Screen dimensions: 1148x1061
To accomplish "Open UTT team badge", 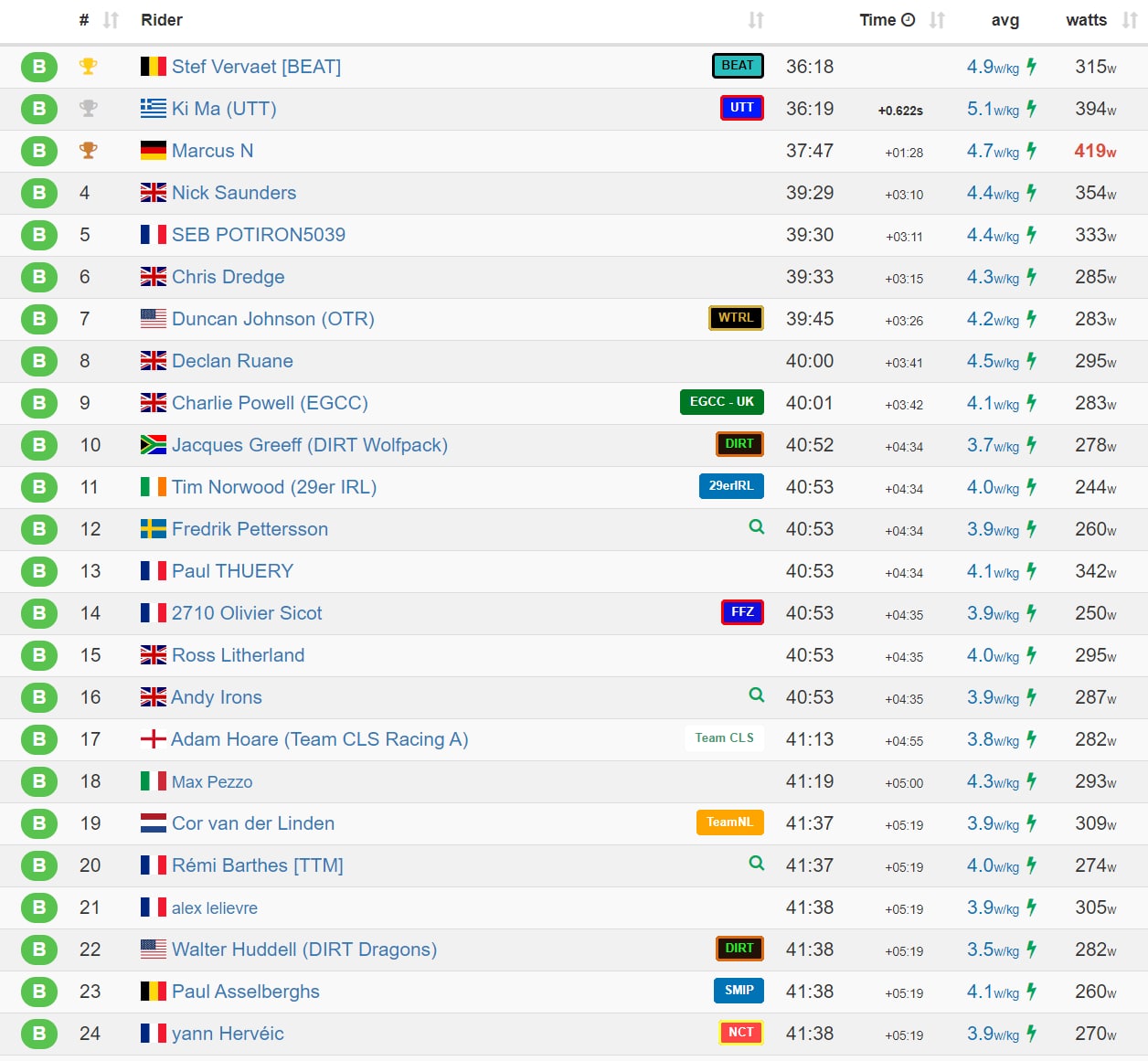I will pyautogui.click(x=742, y=108).
